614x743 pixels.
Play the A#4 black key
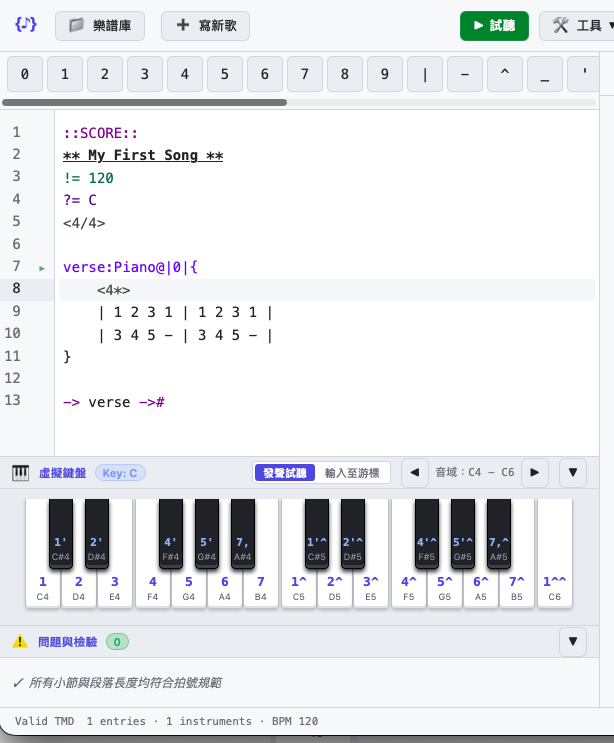pos(243,533)
